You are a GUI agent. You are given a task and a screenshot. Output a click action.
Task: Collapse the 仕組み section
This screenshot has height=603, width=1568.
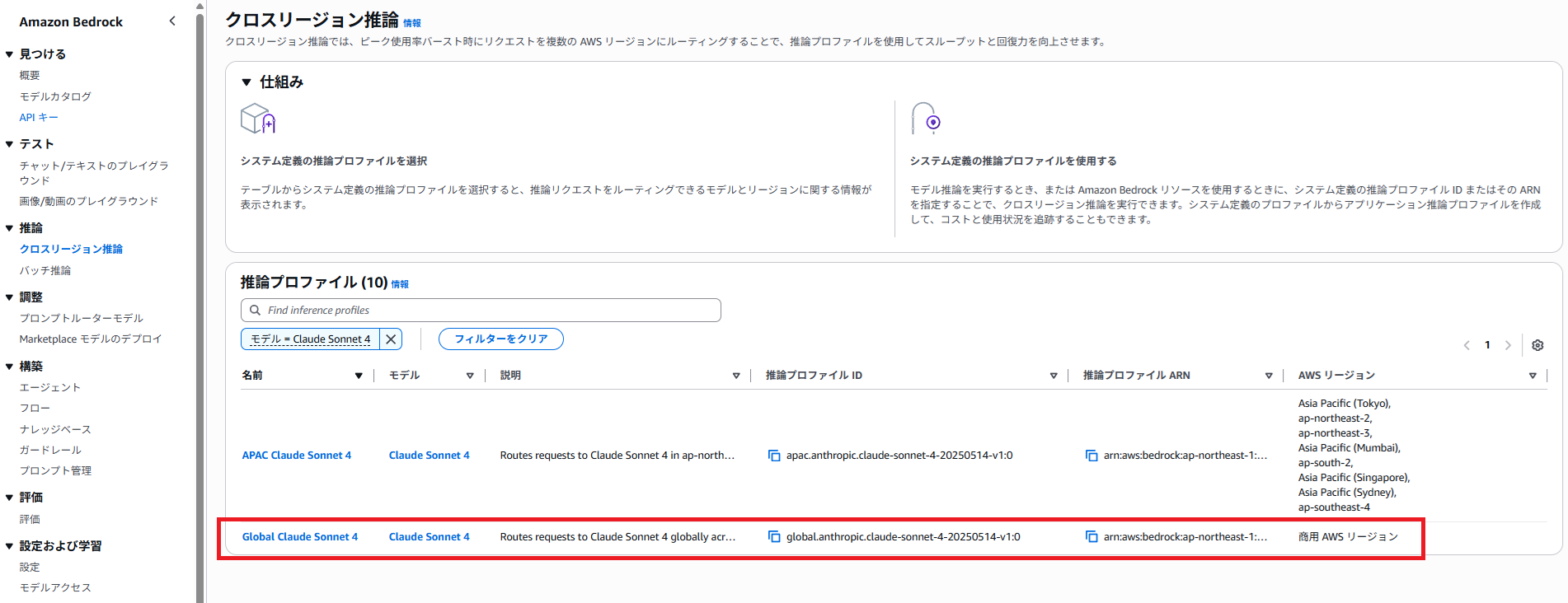tap(246, 82)
